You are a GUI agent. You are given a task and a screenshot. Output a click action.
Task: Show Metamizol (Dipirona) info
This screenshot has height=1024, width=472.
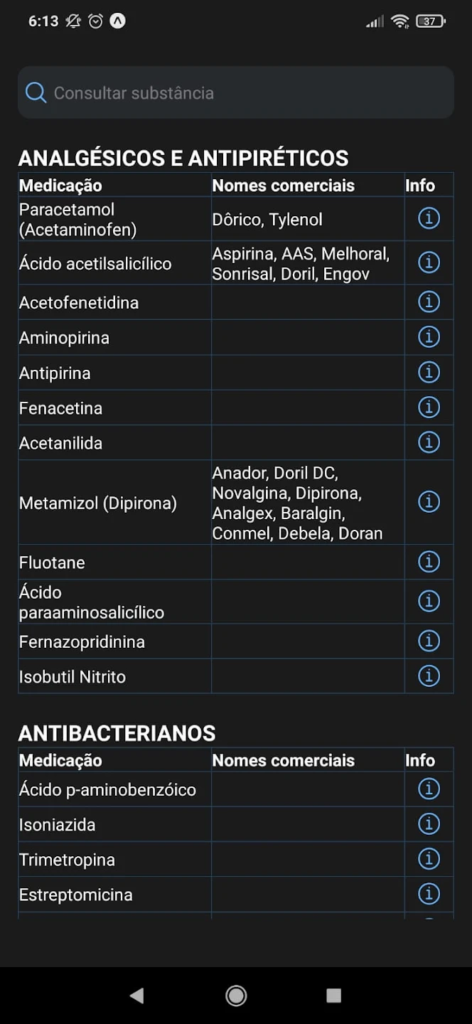tap(429, 502)
